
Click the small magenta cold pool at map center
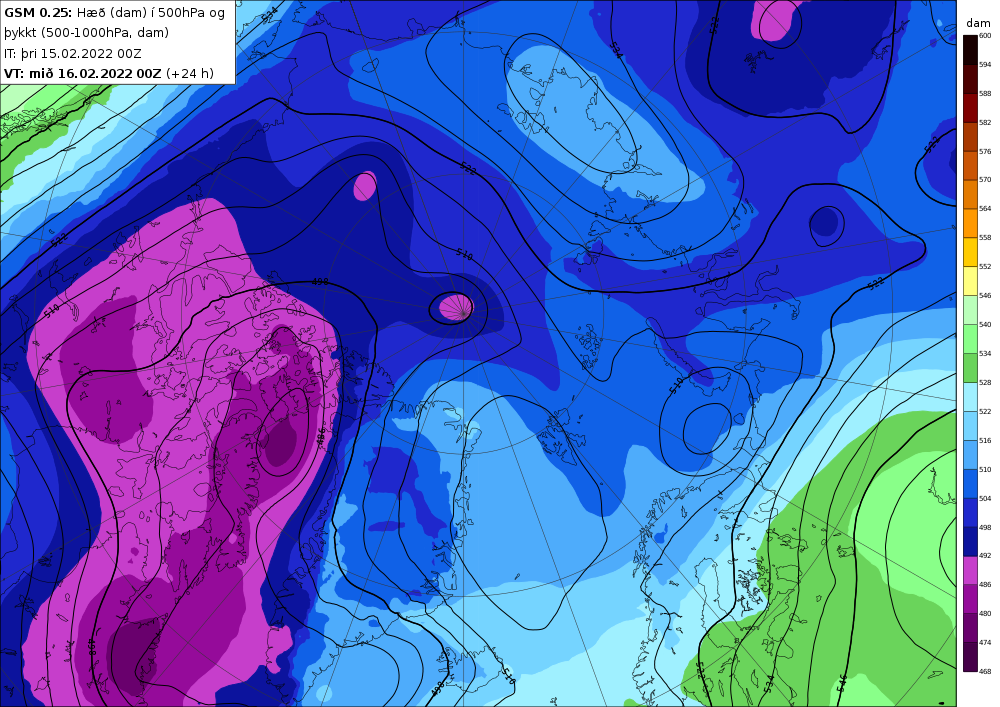tap(457, 307)
